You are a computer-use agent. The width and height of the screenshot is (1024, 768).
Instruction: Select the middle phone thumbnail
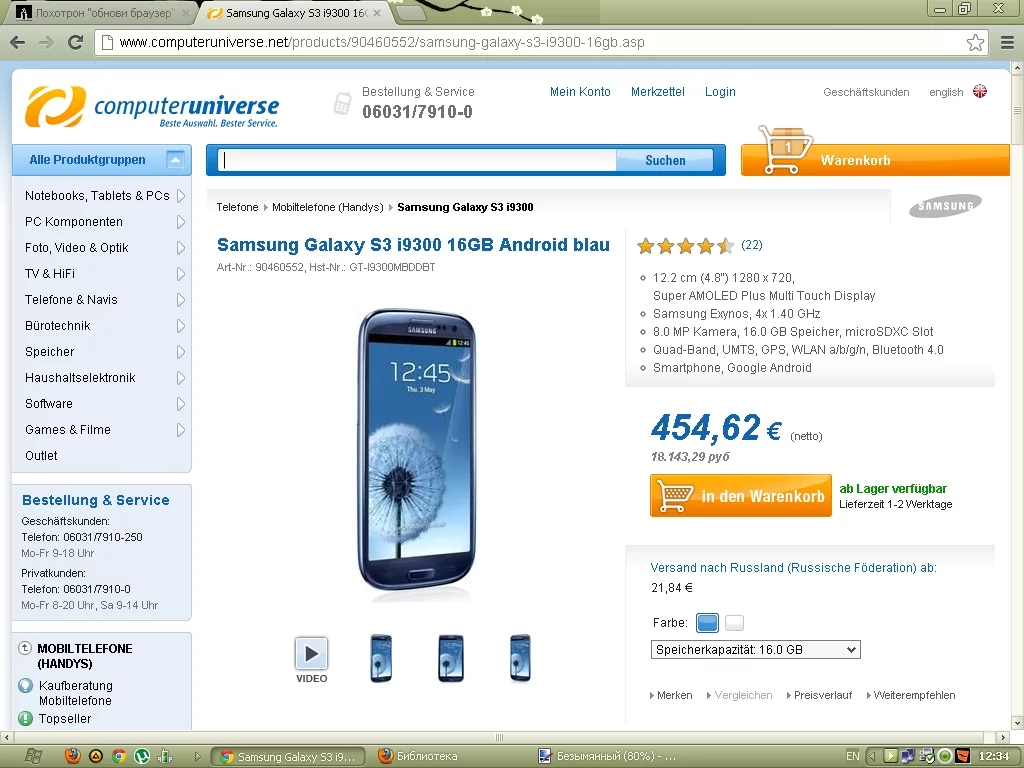click(451, 658)
